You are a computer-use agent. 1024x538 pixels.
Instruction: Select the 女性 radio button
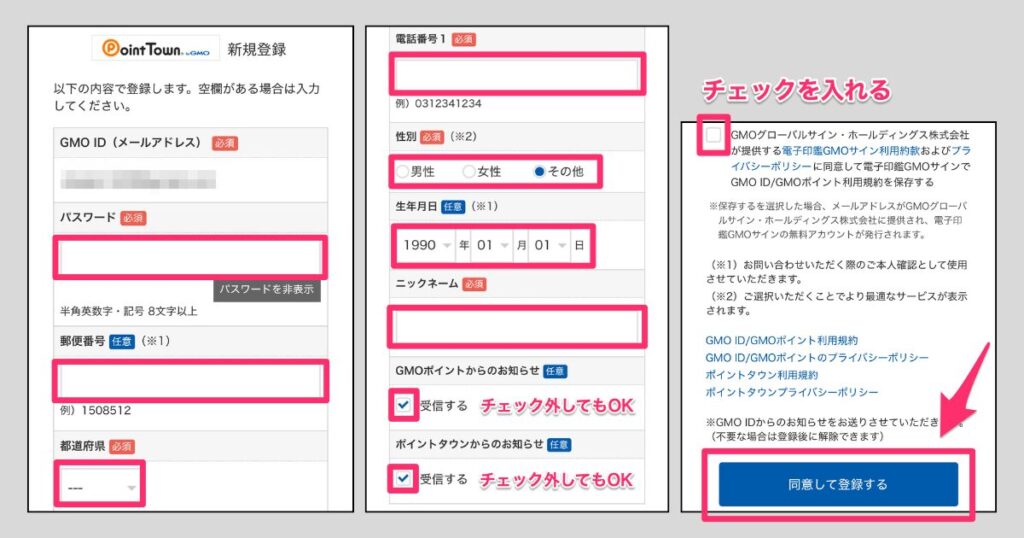pyautogui.click(x=468, y=172)
